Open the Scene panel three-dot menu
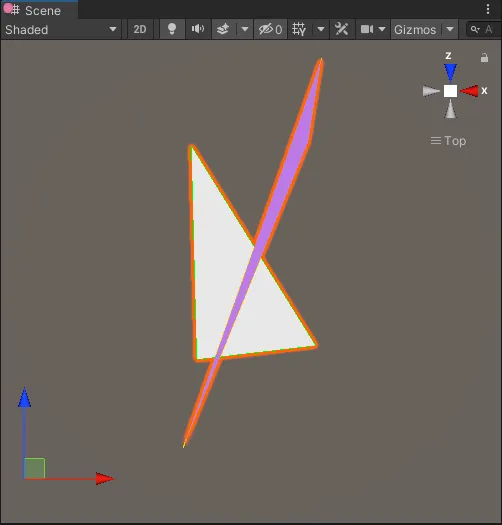 point(488,9)
